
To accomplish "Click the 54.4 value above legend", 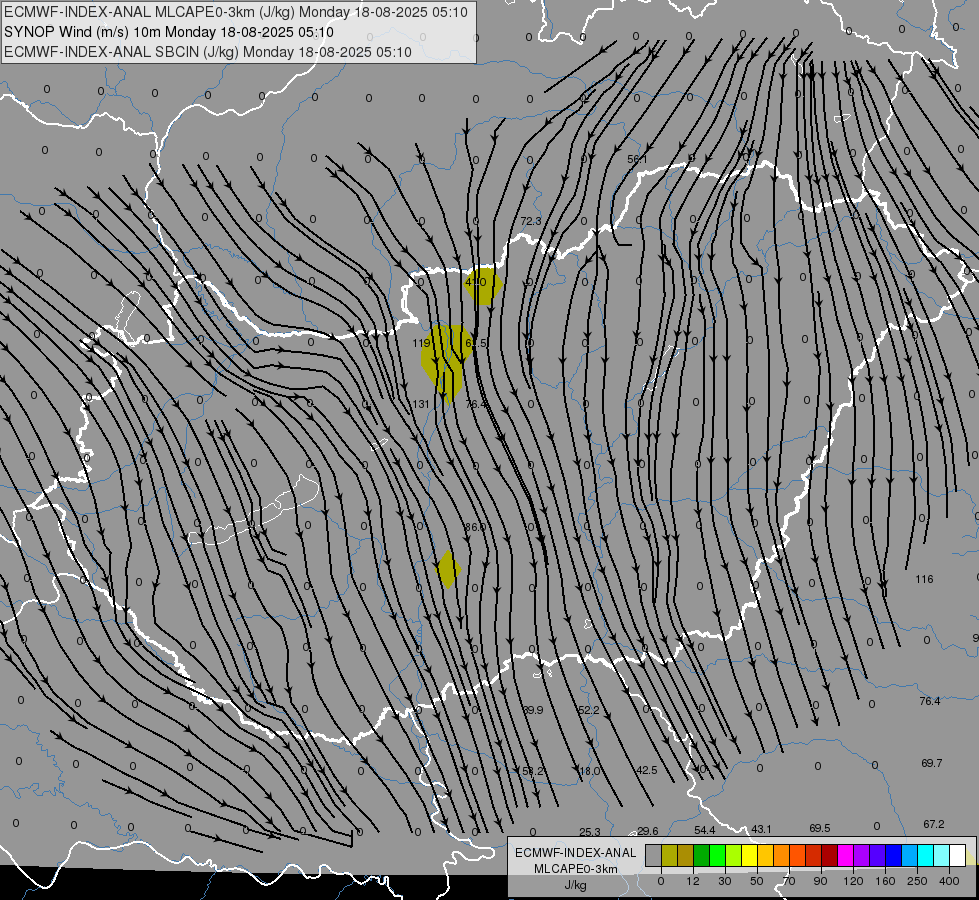I will (x=704, y=829).
